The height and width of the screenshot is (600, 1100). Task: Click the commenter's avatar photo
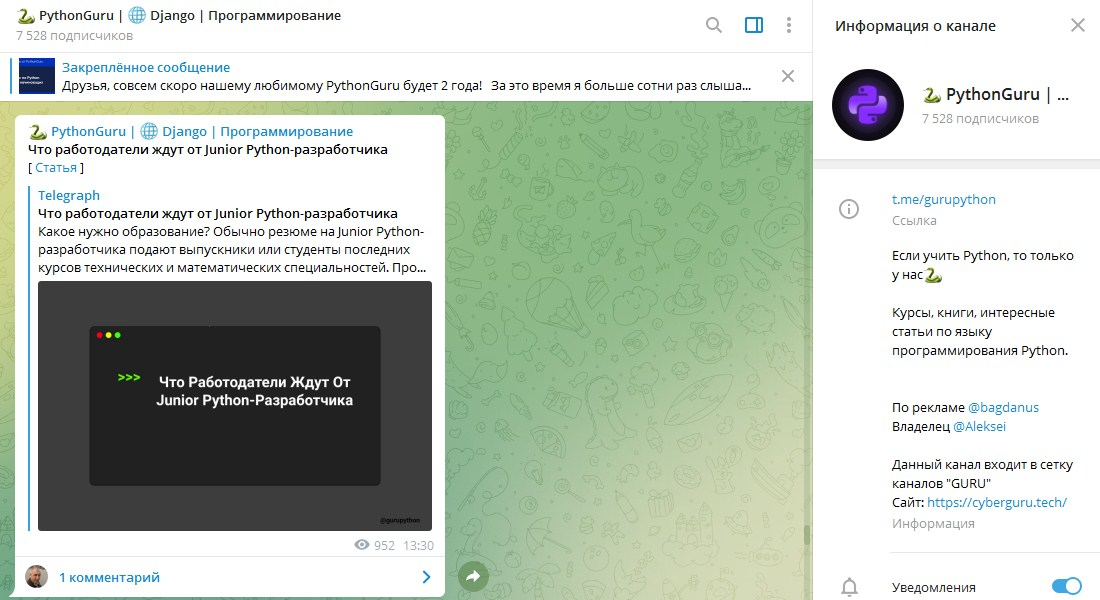click(36, 576)
